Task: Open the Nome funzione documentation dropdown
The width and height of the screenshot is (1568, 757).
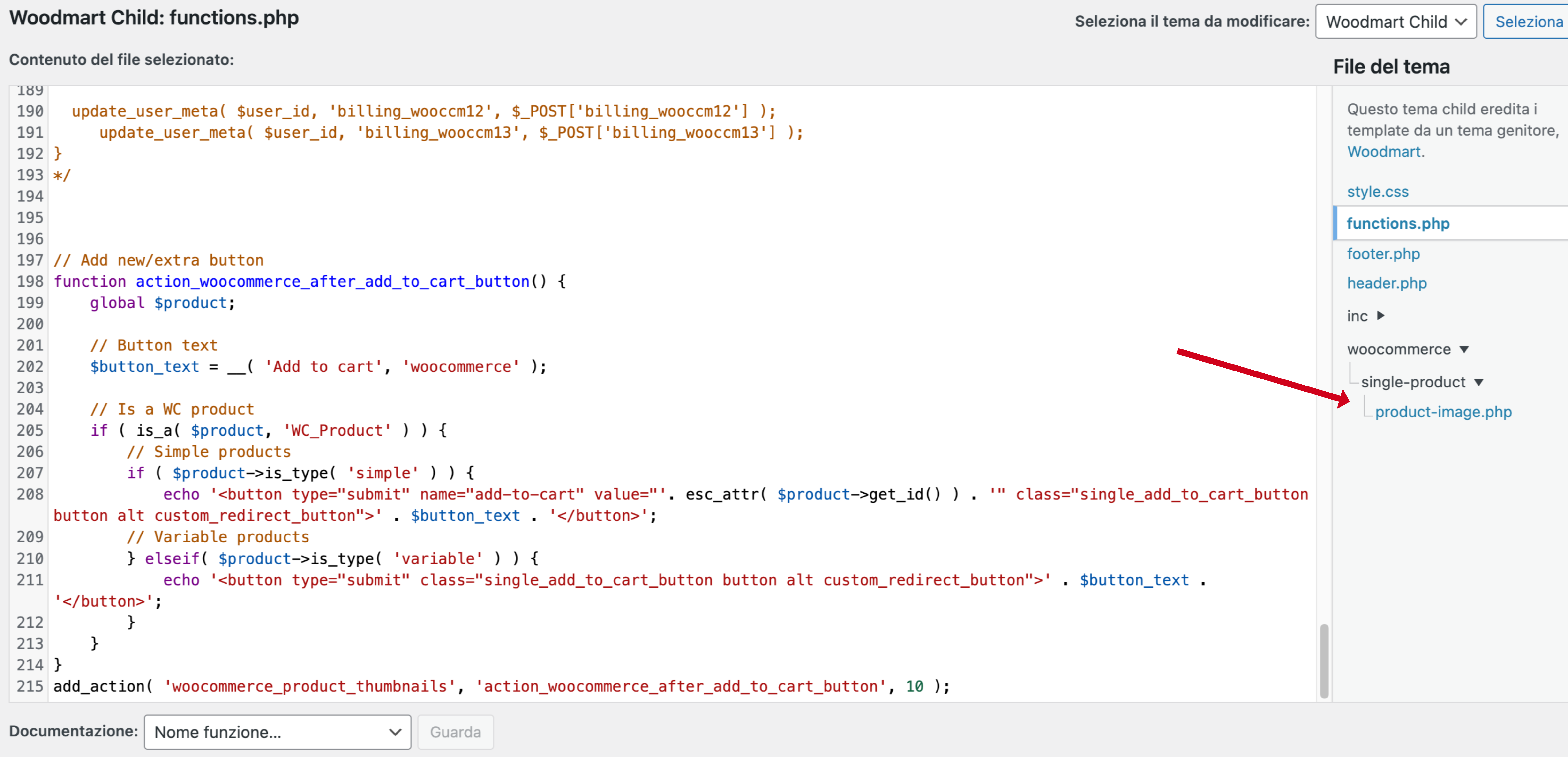Action: coord(278,732)
